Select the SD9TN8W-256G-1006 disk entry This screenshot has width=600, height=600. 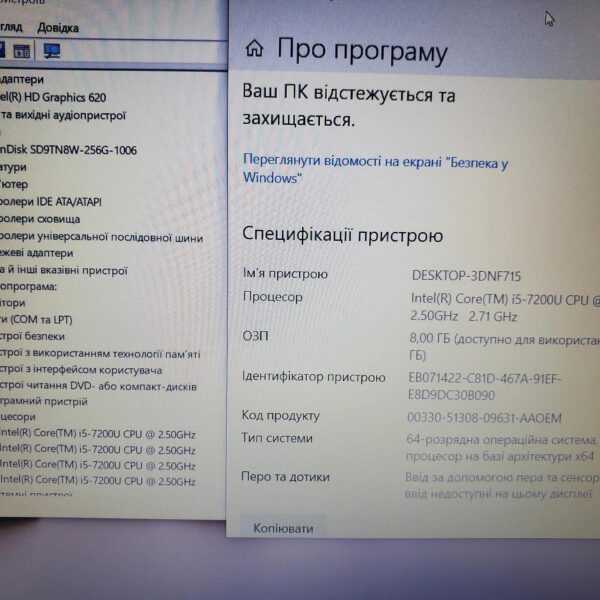pos(68,150)
